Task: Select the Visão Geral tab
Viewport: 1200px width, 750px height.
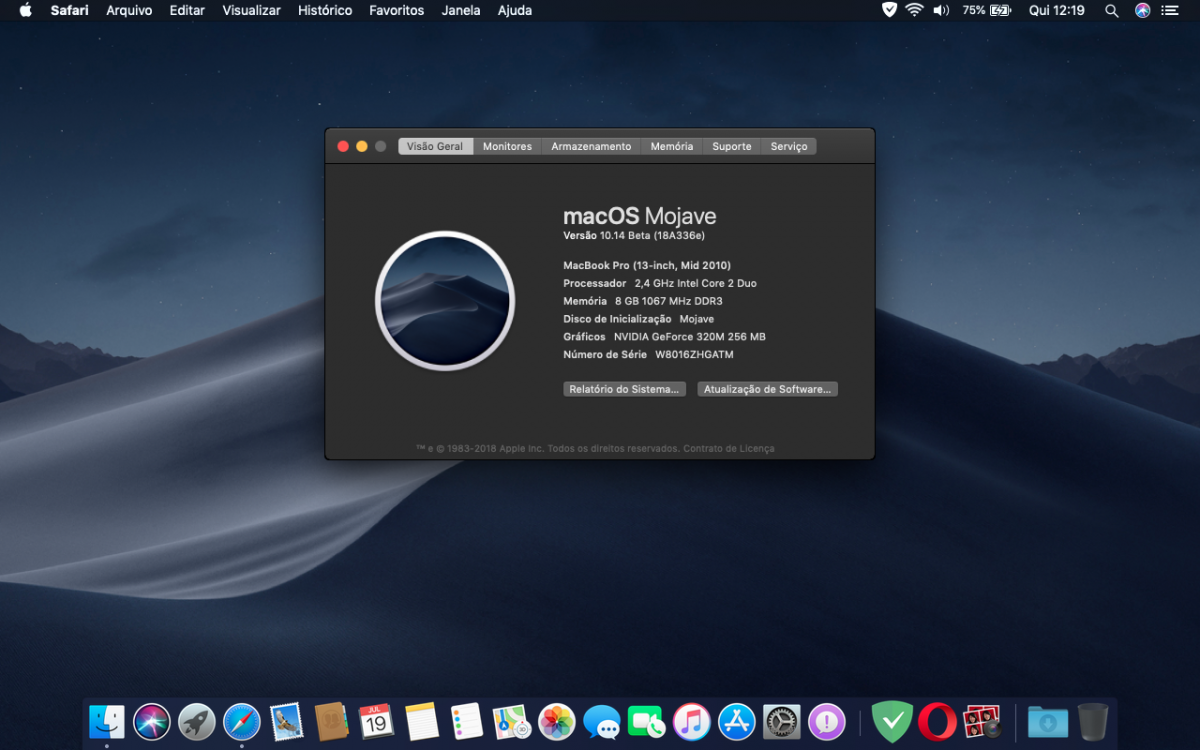Action: pos(435,146)
